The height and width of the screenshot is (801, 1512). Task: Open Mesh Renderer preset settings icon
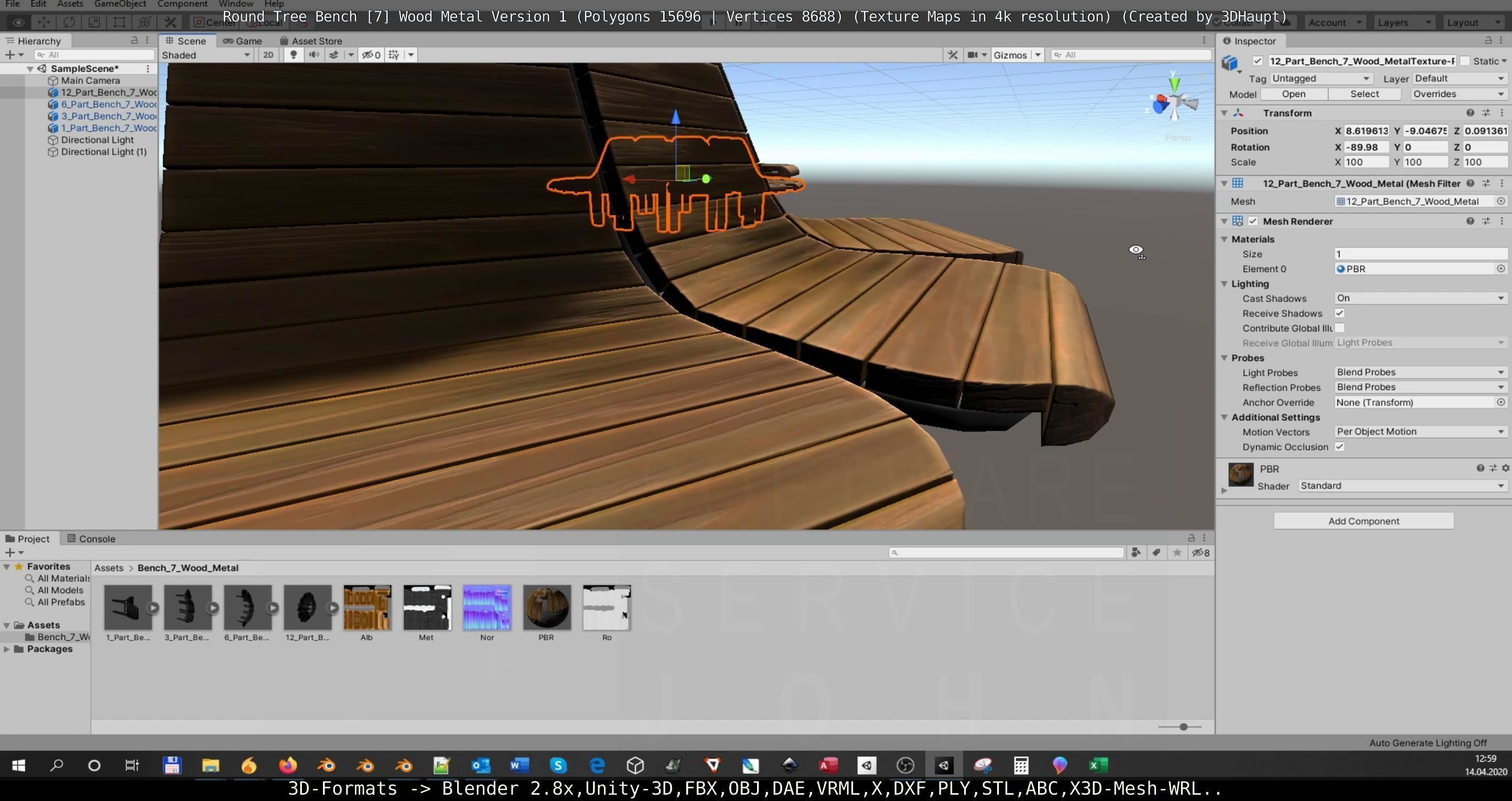click(1486, 221)
